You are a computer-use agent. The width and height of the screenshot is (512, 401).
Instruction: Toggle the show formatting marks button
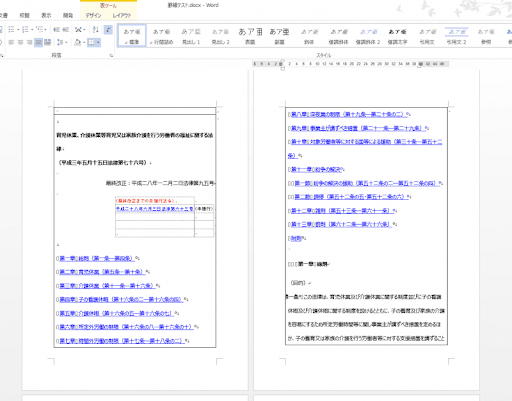108,30
